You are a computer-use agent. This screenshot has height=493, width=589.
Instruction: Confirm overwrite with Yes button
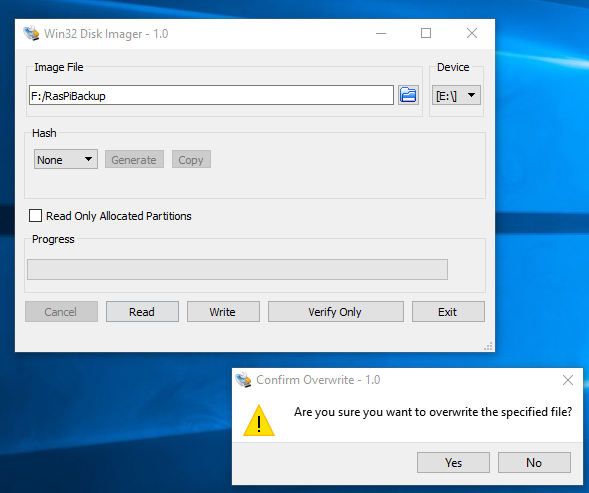[x=453, y=462]
